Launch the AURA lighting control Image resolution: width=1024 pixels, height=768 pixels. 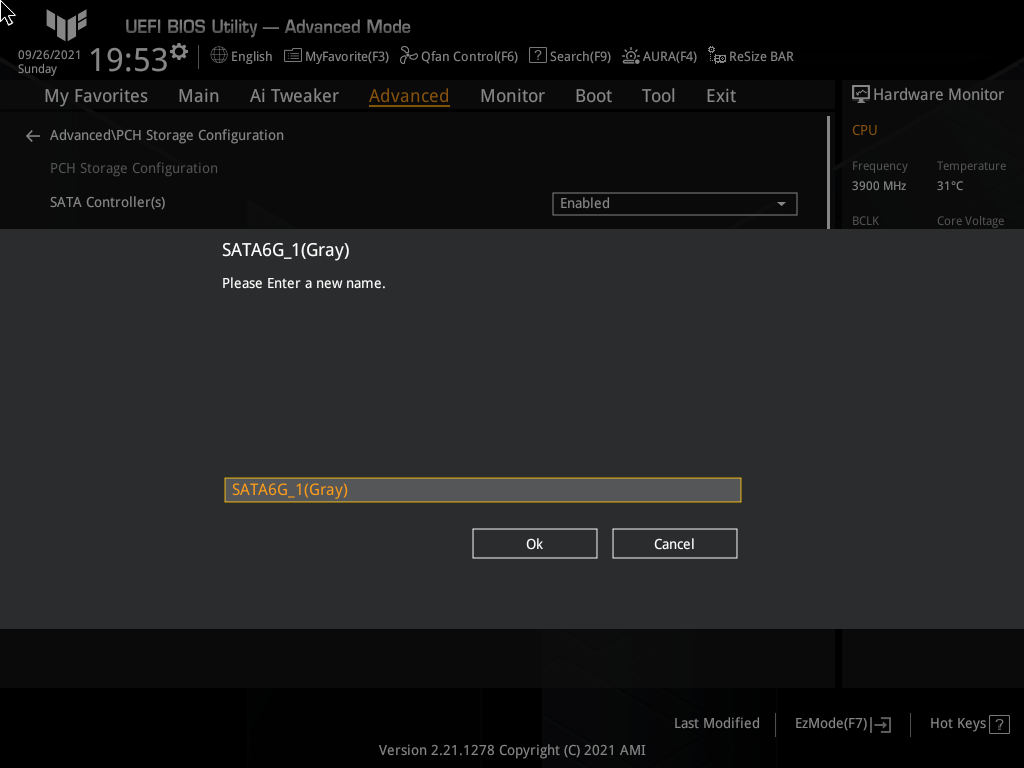659,56
